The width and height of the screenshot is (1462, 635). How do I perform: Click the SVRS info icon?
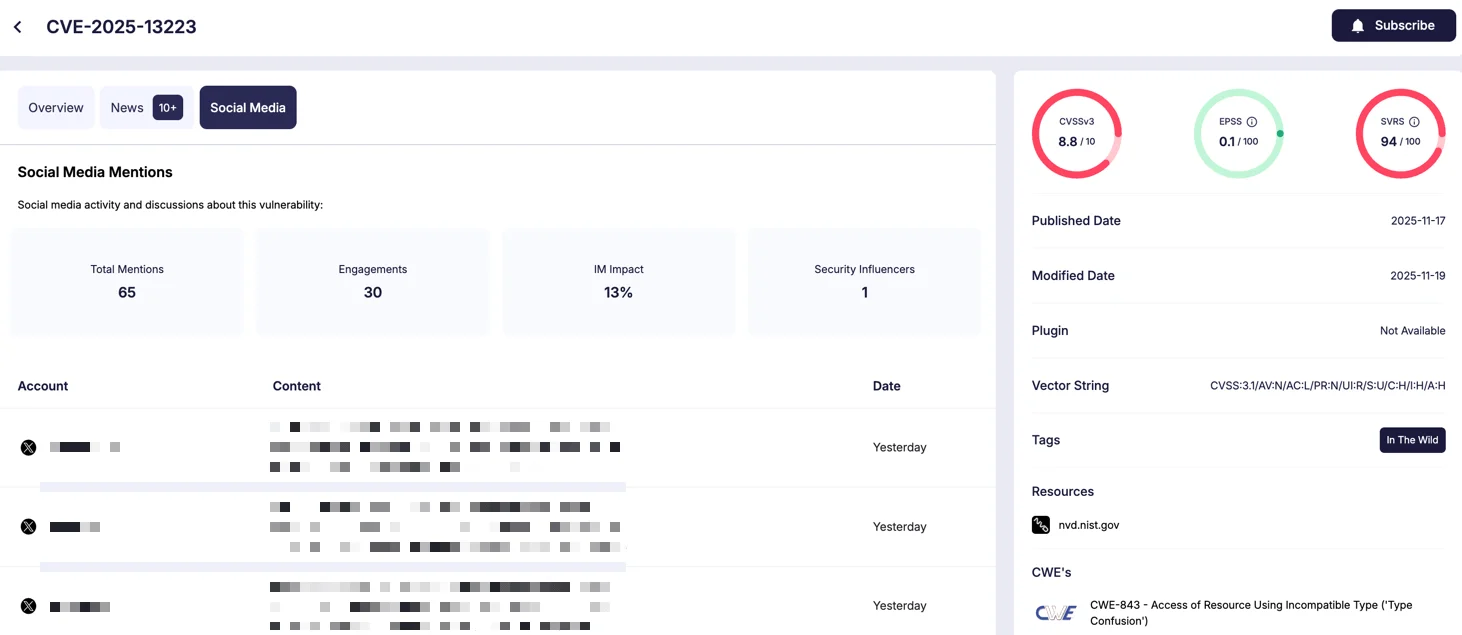click(x=1414, y=122)
